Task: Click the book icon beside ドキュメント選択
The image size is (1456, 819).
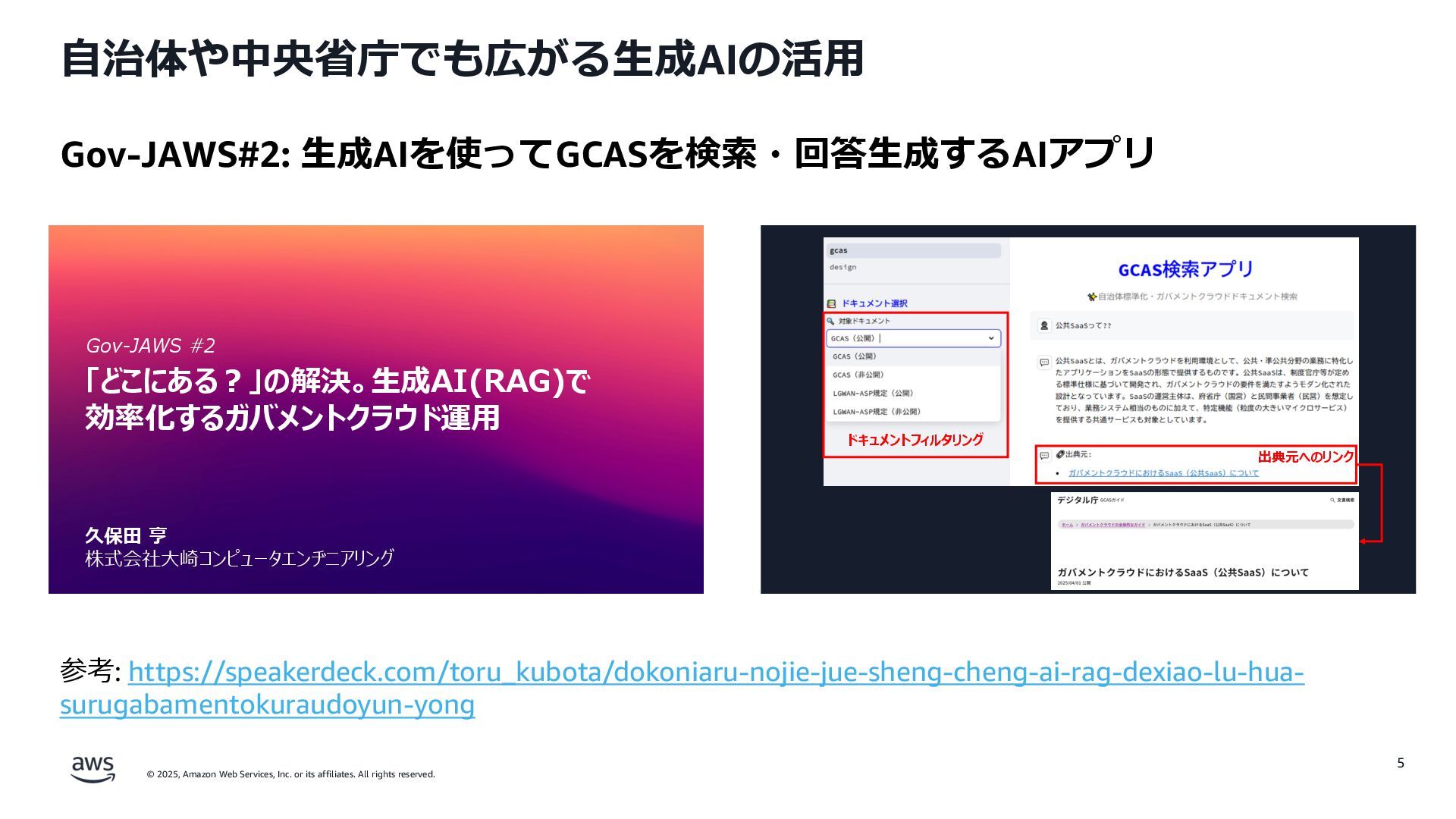Action: [831, 303]
